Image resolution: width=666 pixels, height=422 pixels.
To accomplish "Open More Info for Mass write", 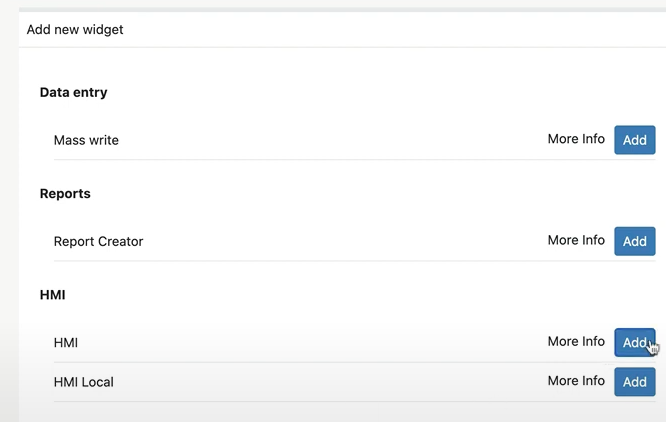I will point(576,139).
